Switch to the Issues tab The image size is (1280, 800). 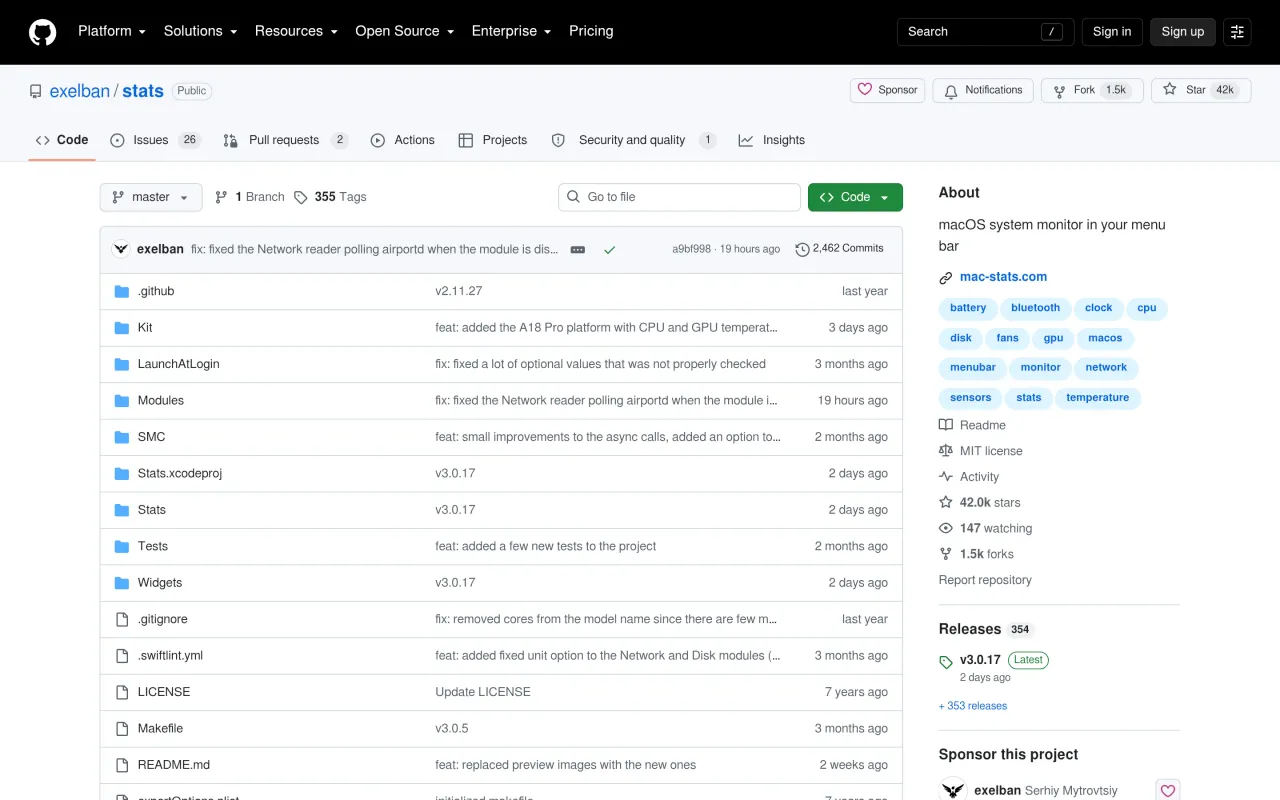(156, 140)
